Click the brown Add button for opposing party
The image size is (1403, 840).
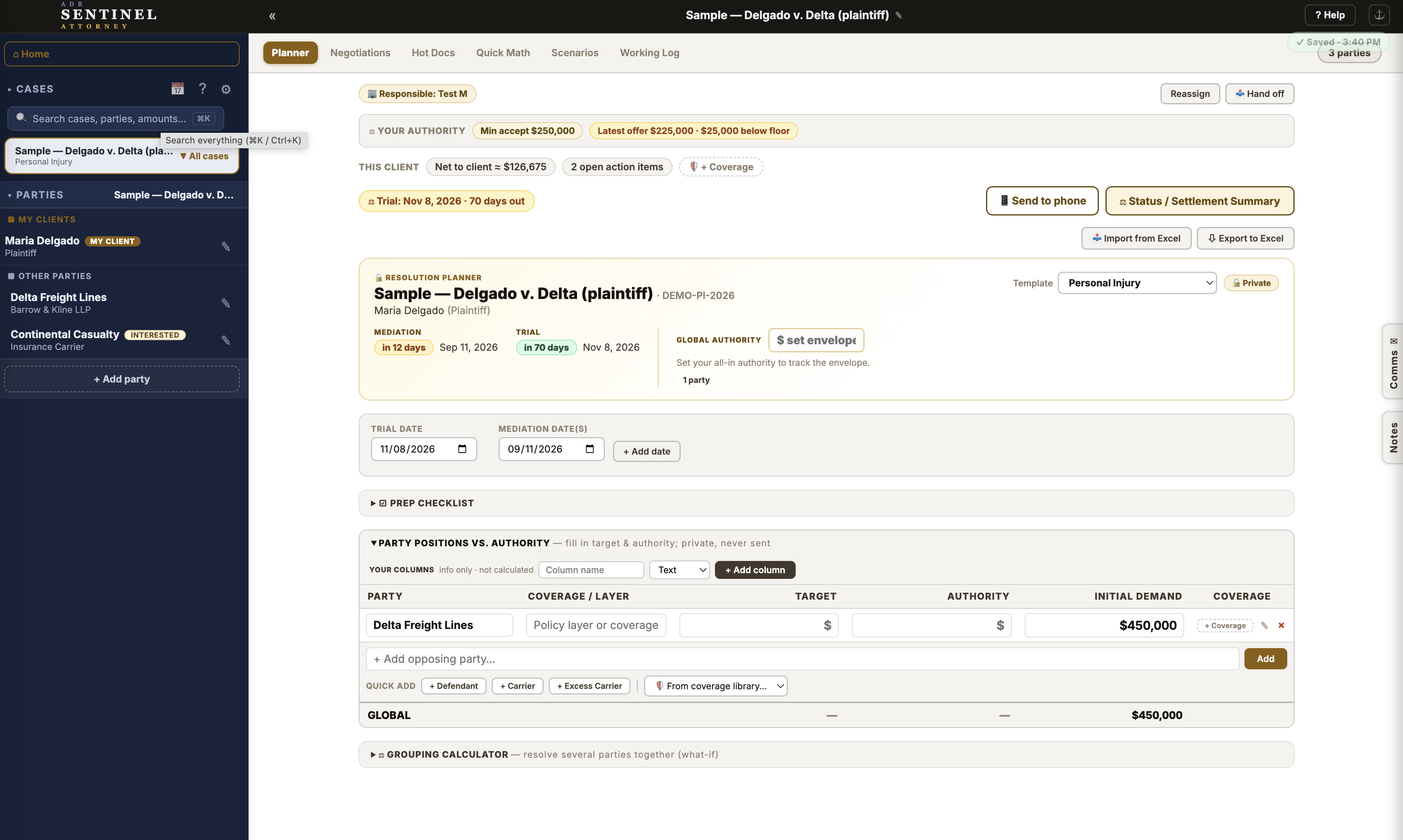tap(1265, 659)
